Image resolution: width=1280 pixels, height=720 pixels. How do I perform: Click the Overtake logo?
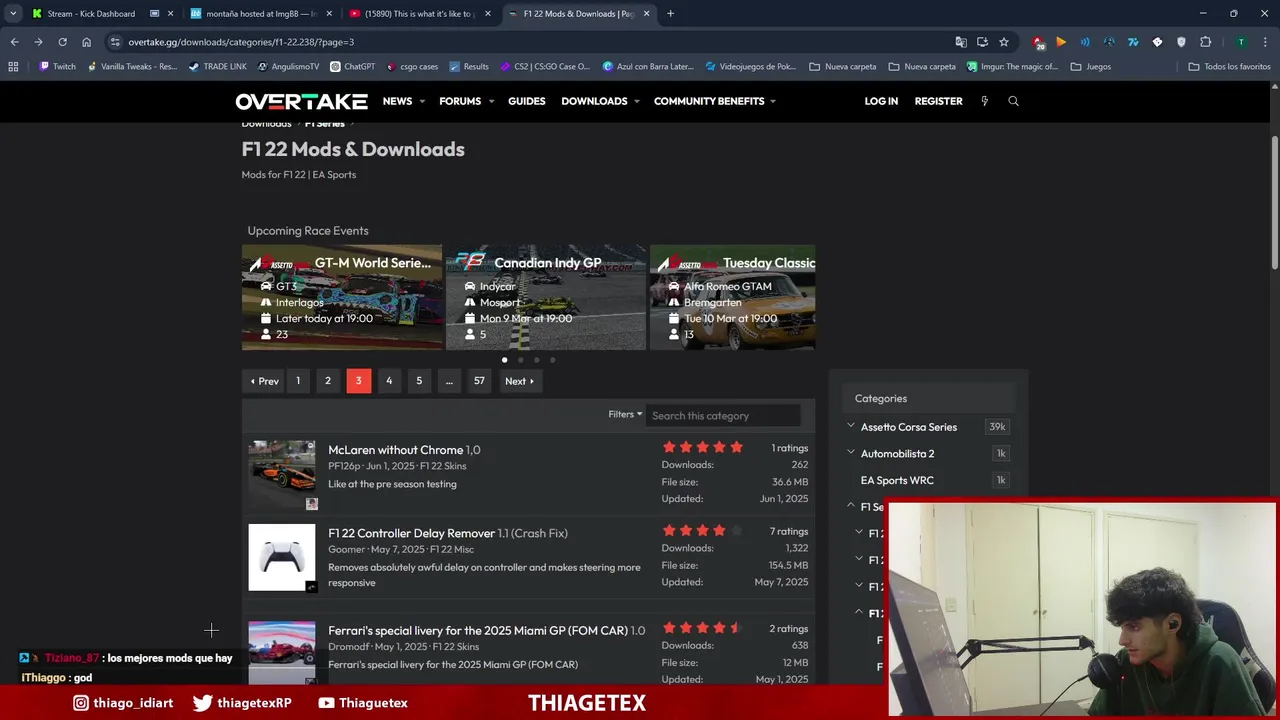point(301,101)
